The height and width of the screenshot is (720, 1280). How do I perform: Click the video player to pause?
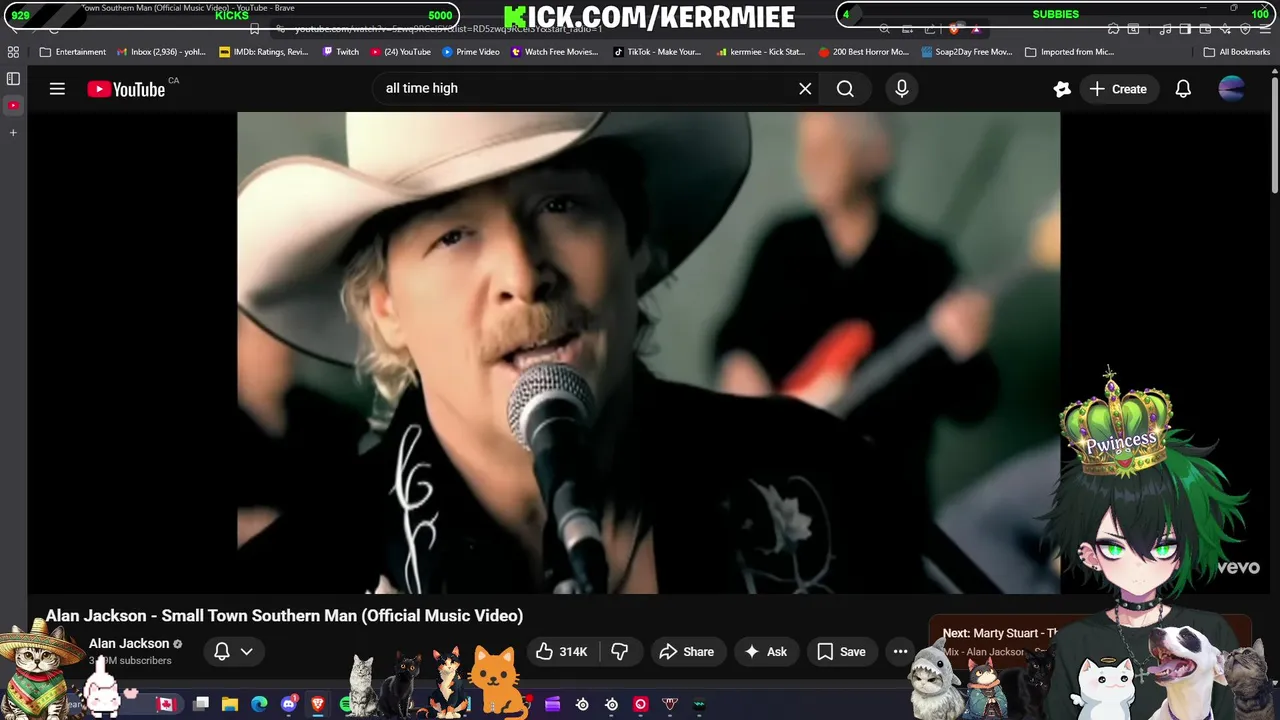[648, 352]
